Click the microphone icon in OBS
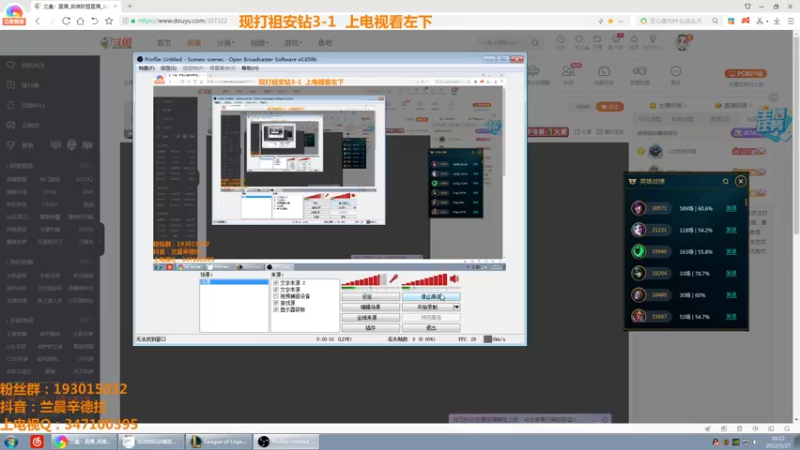The image size is (800, 450). pyautogui.click(x=393, y=279)
